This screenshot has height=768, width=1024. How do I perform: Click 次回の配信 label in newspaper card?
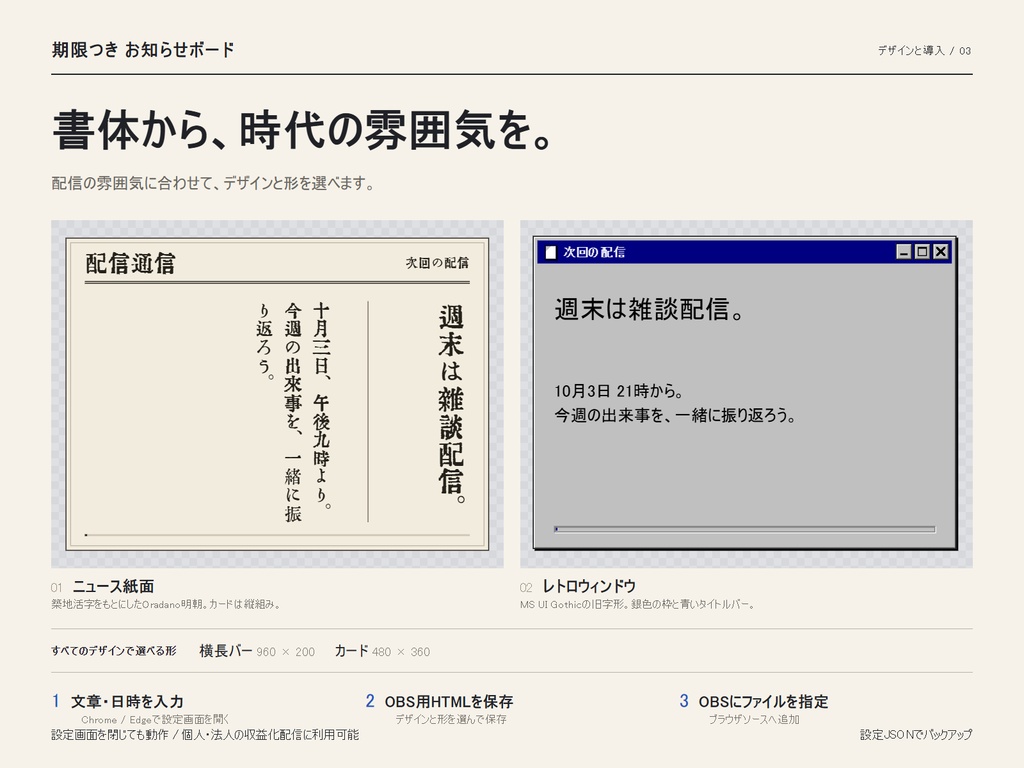(437, 263)
